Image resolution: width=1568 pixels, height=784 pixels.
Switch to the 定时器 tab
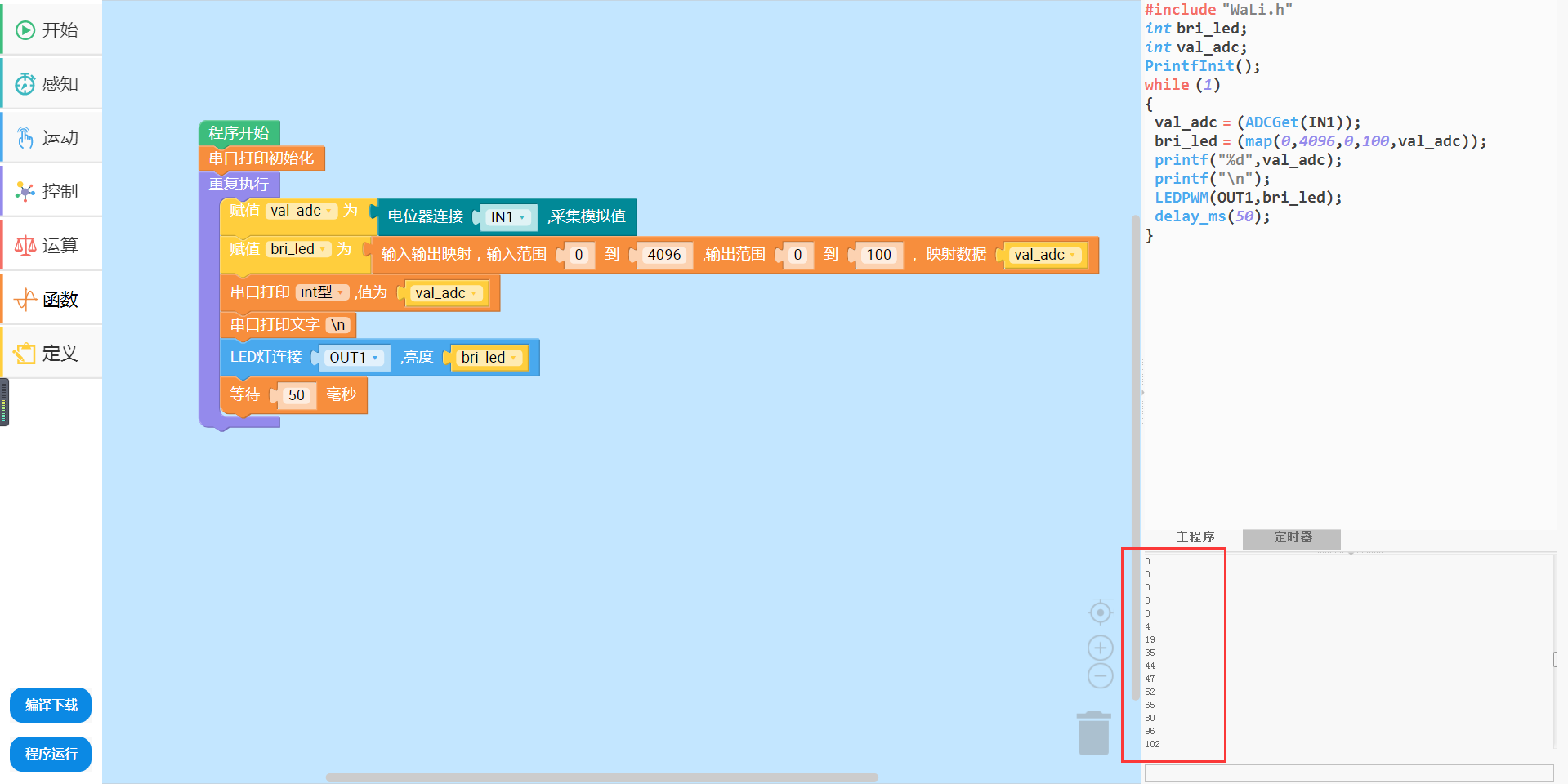pyautogui.click(x=1292, y=538)
